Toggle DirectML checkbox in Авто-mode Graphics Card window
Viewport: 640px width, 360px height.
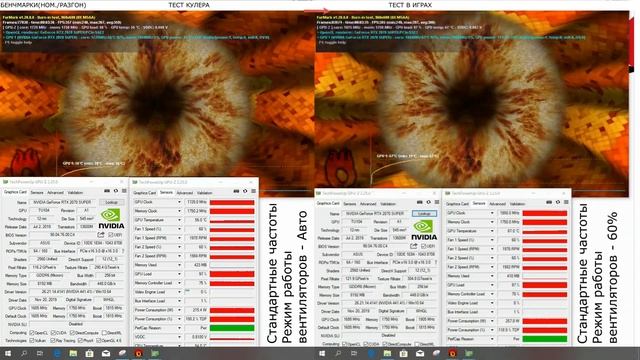pos(104,333)
